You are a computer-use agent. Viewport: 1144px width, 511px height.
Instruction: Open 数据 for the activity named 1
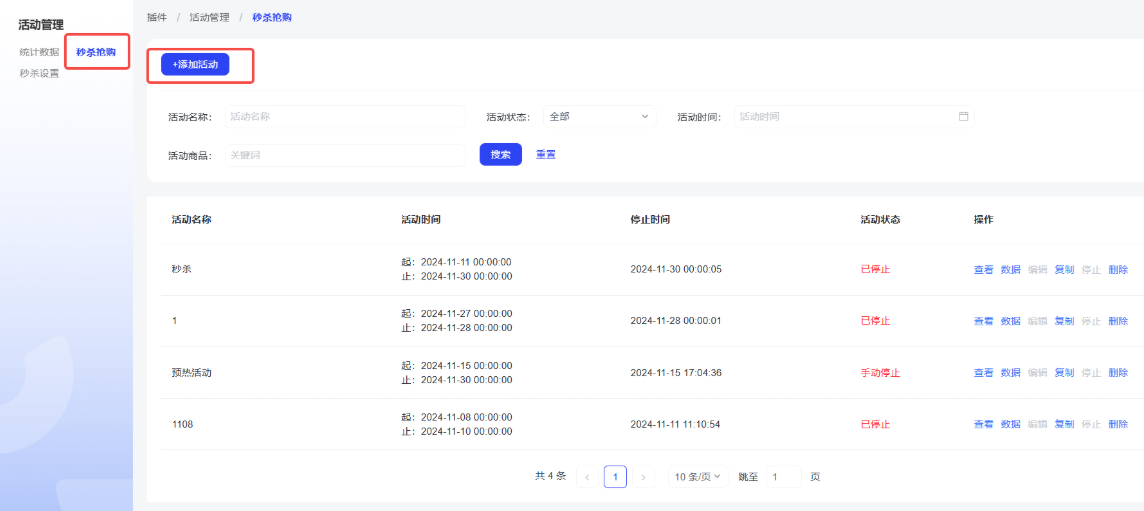pyautogui.click(x=1010, y=321)
